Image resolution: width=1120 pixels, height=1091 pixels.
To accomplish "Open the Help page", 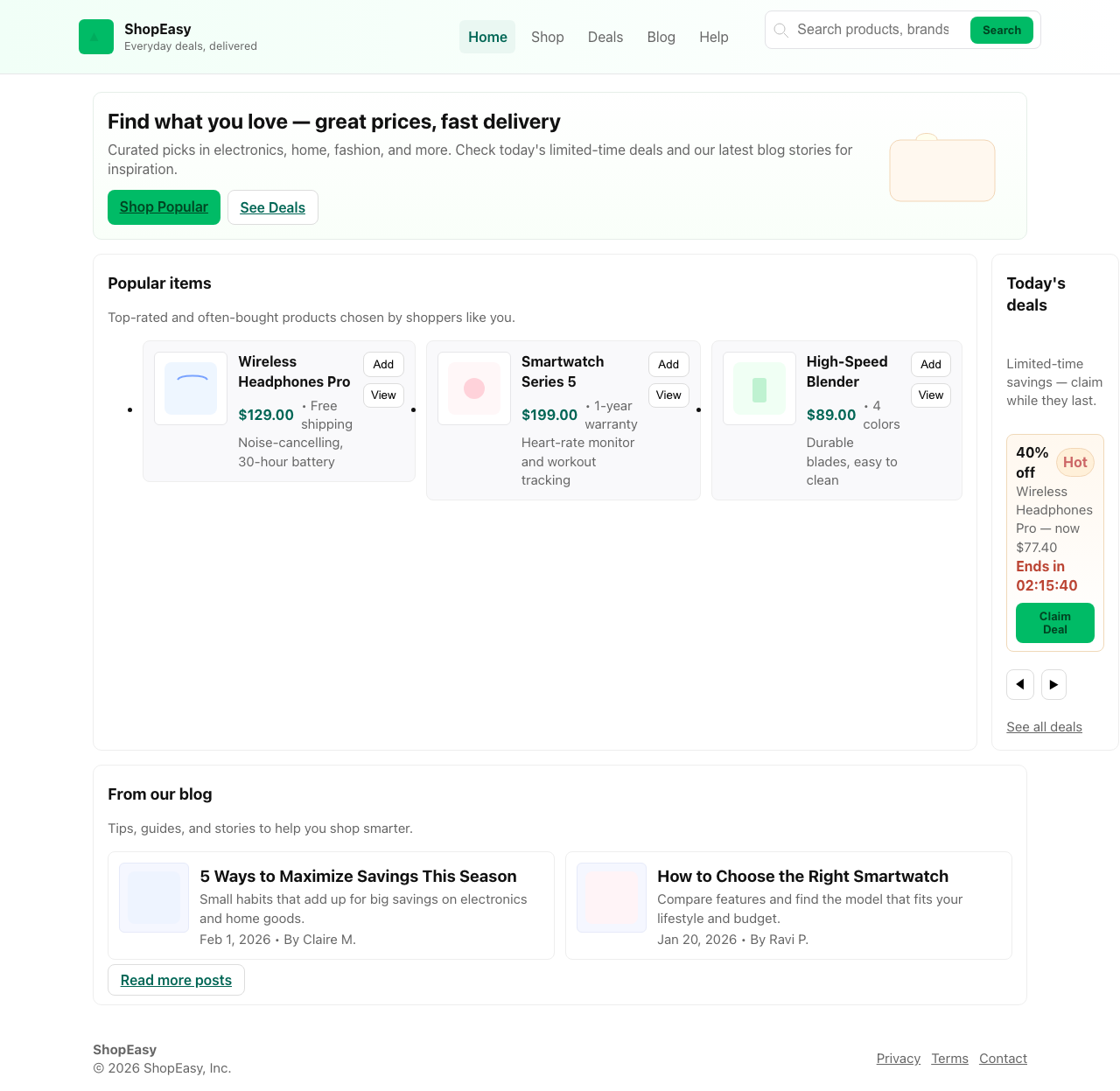I will (714, 37).
